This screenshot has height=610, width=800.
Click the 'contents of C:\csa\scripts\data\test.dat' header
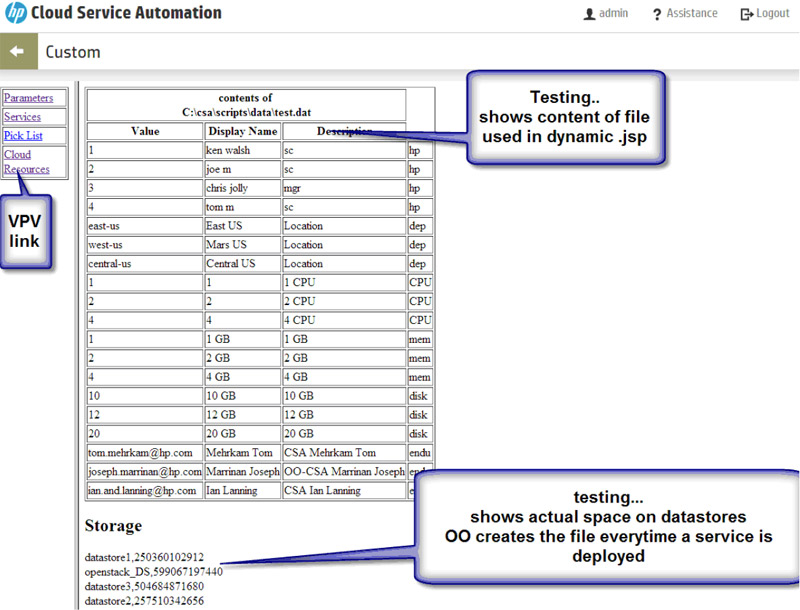[246, 105]
